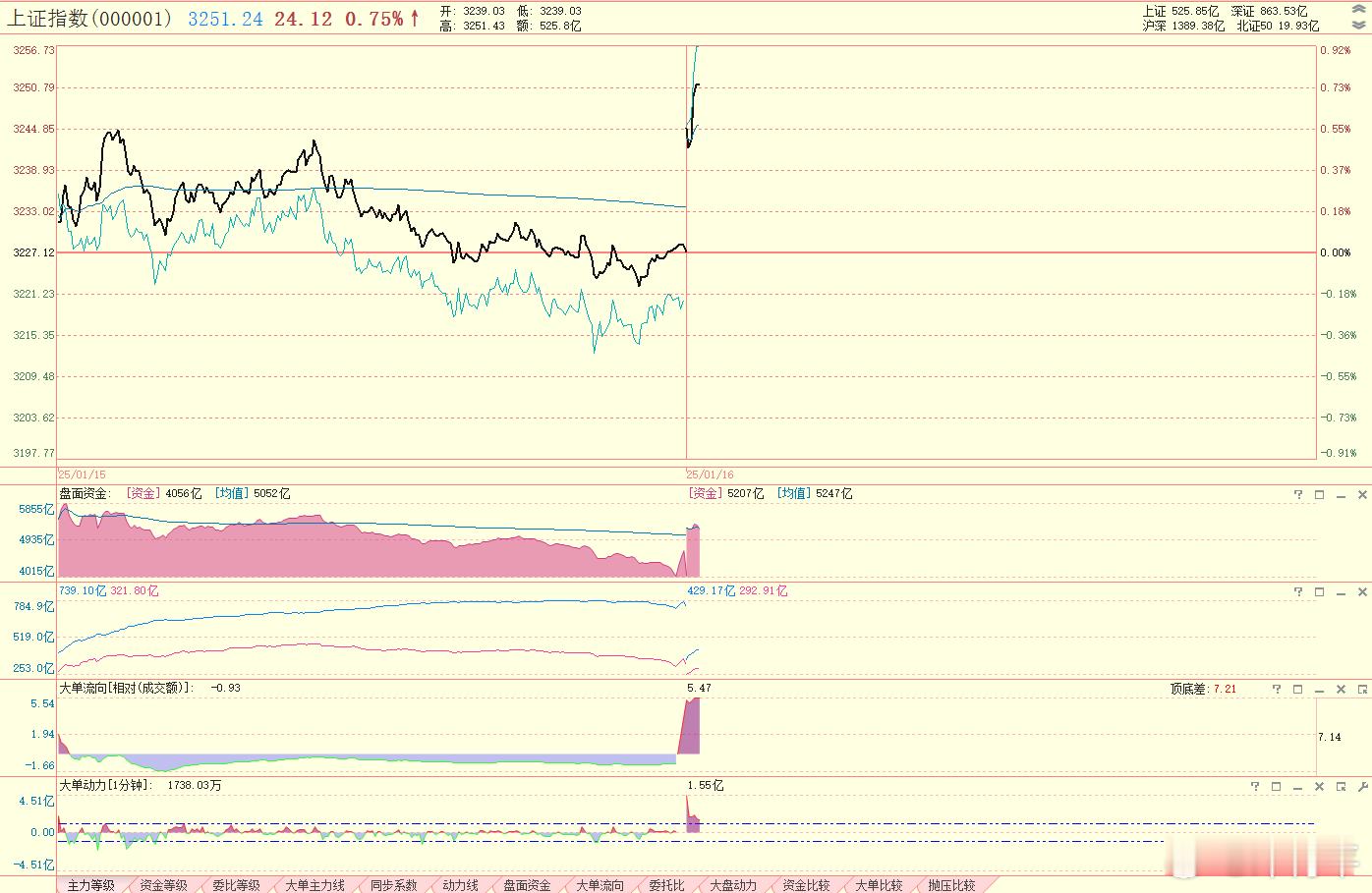This screenshot has height=893, width=1372.
Task: Click the current price 3251.24
Action: [225, 19]
